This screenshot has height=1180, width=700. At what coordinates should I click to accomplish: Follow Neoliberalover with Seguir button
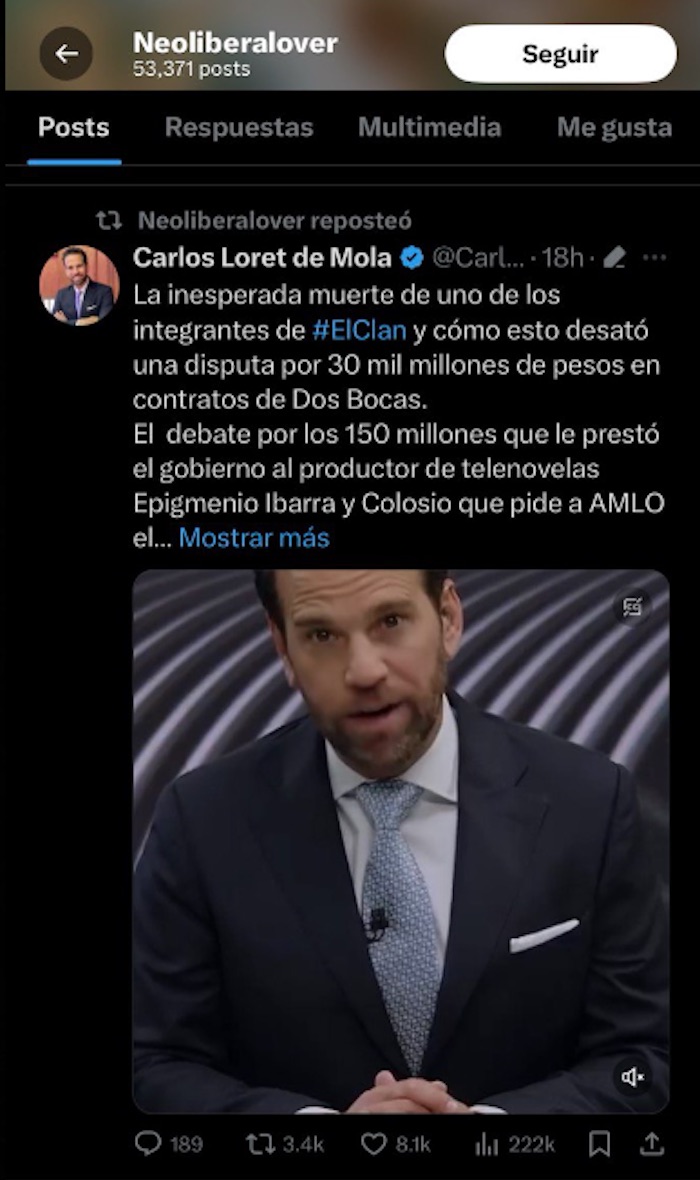pos(561,54)
